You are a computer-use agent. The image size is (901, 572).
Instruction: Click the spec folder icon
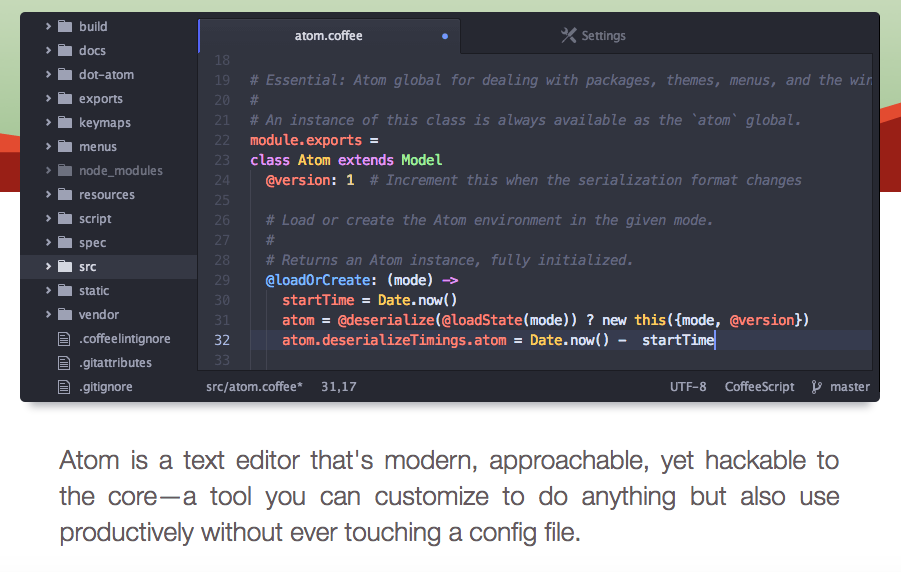(65, 243)
